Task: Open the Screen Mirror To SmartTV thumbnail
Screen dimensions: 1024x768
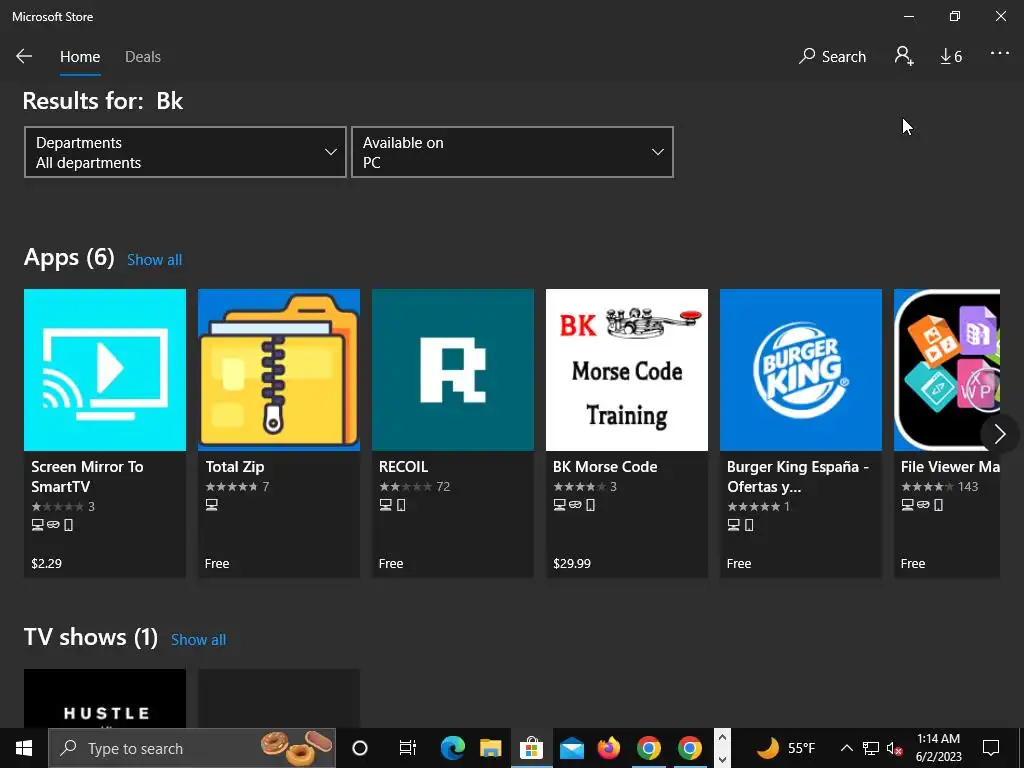Action: 104,370
